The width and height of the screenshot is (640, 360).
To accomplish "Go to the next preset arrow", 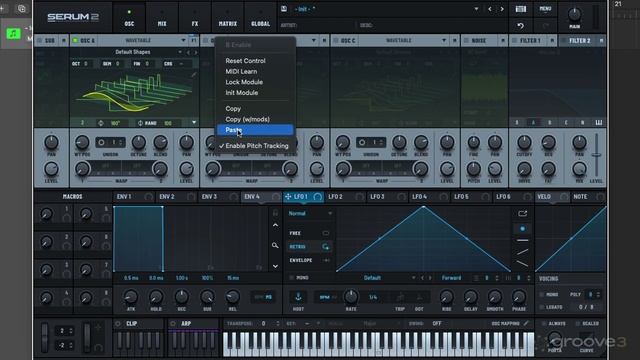I will [502, 9].
